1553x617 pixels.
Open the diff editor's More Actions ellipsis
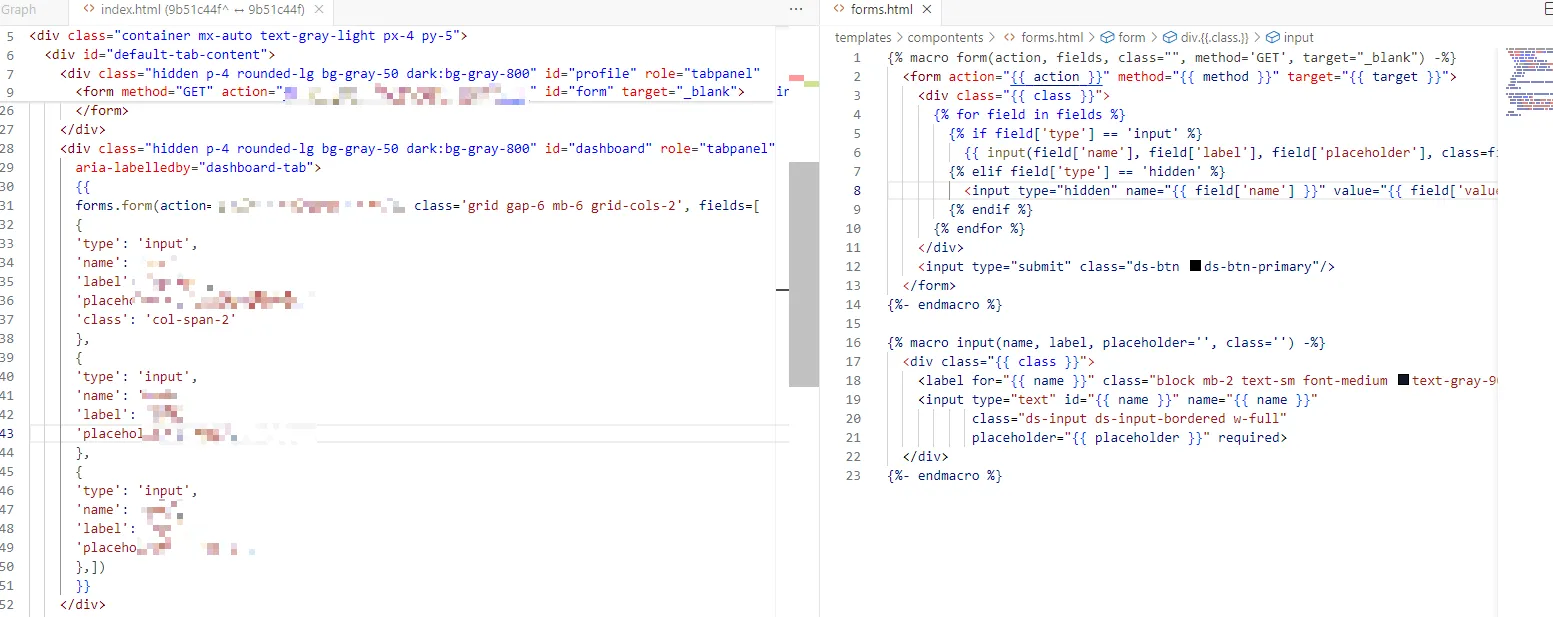tap(796, 9)
